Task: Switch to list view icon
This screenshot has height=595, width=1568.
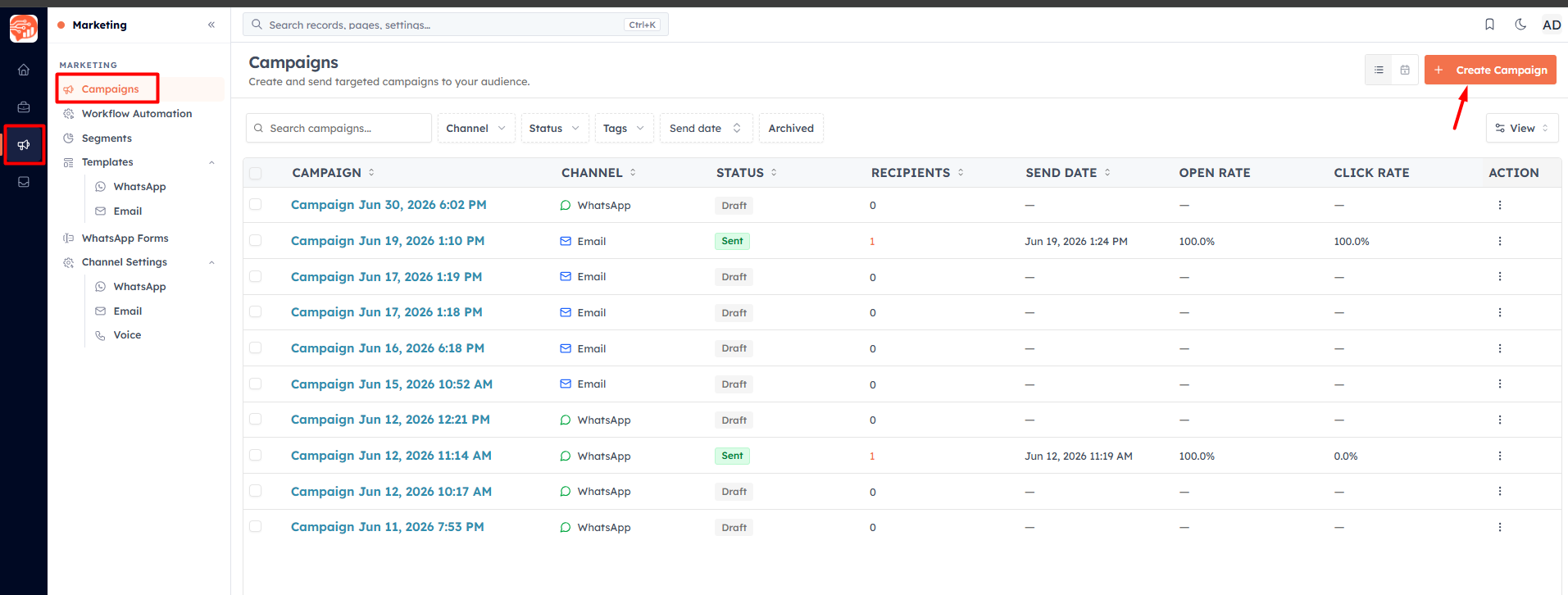Action: pyautogui.click(x=1379, y=70)
